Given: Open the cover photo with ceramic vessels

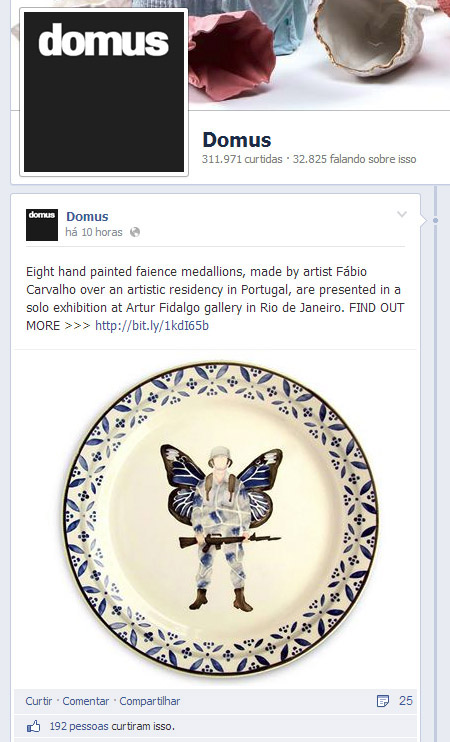Looking at the screenshot, I should pos(319,54).
